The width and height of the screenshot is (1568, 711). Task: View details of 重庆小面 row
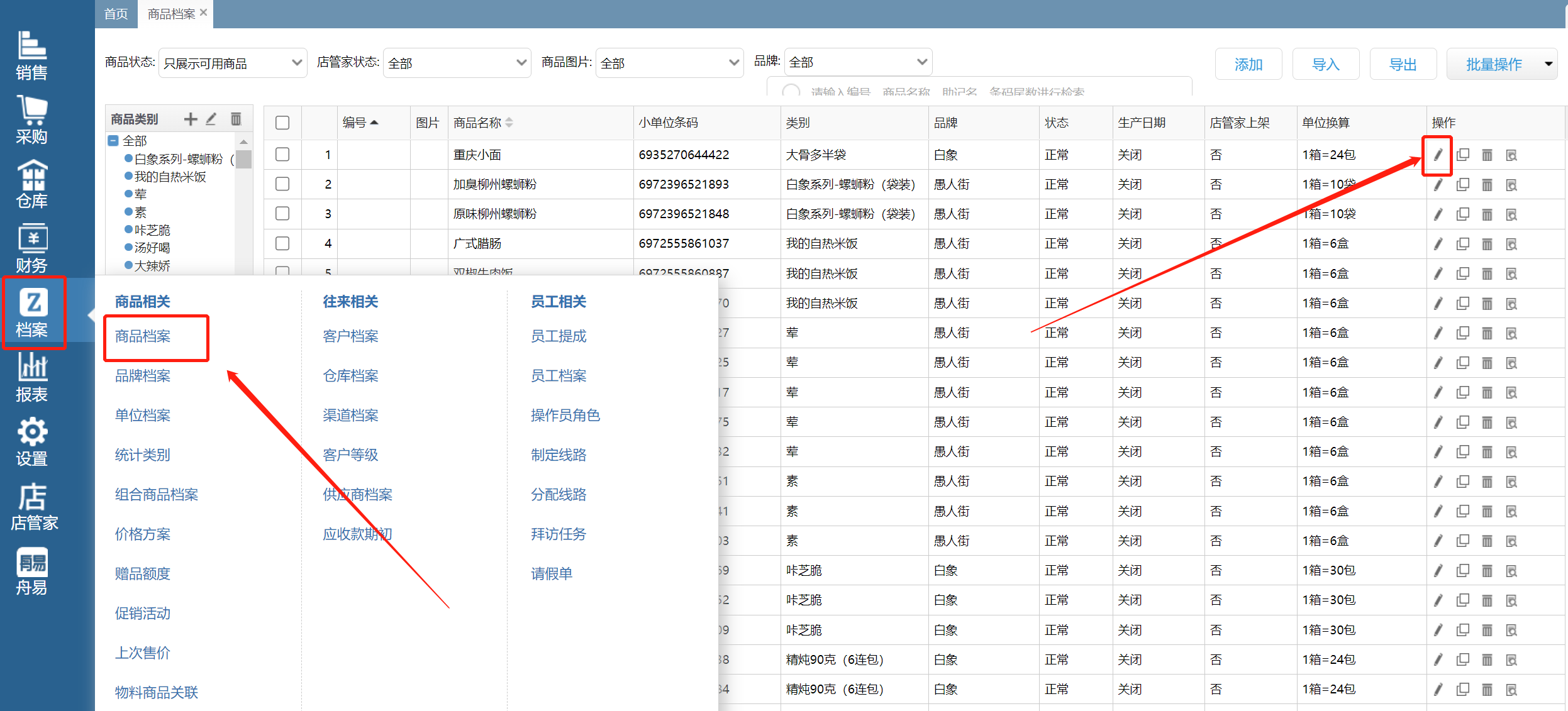click(x=1511, y=155)
